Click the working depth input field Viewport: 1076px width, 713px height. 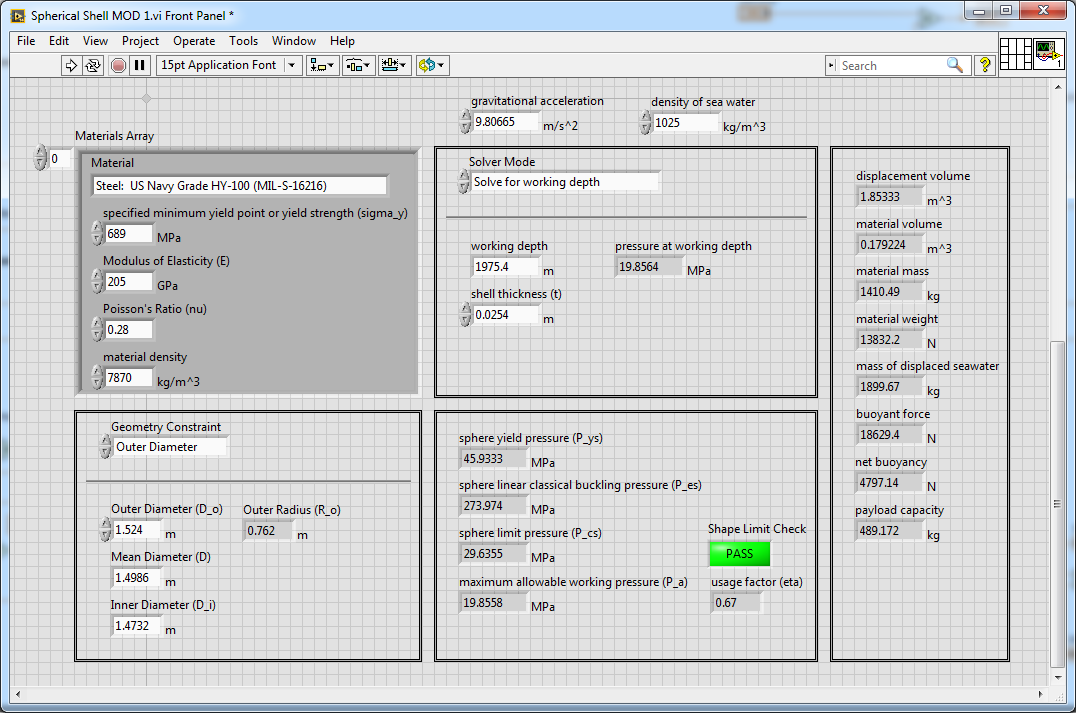coord(505,267)
